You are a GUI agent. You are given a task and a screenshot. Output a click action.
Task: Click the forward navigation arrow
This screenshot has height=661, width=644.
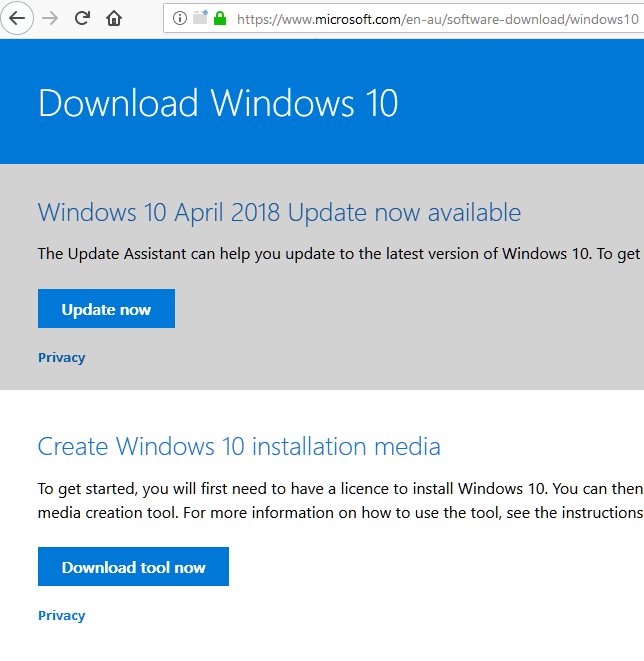pyautogui.click(x=50, y=18)
